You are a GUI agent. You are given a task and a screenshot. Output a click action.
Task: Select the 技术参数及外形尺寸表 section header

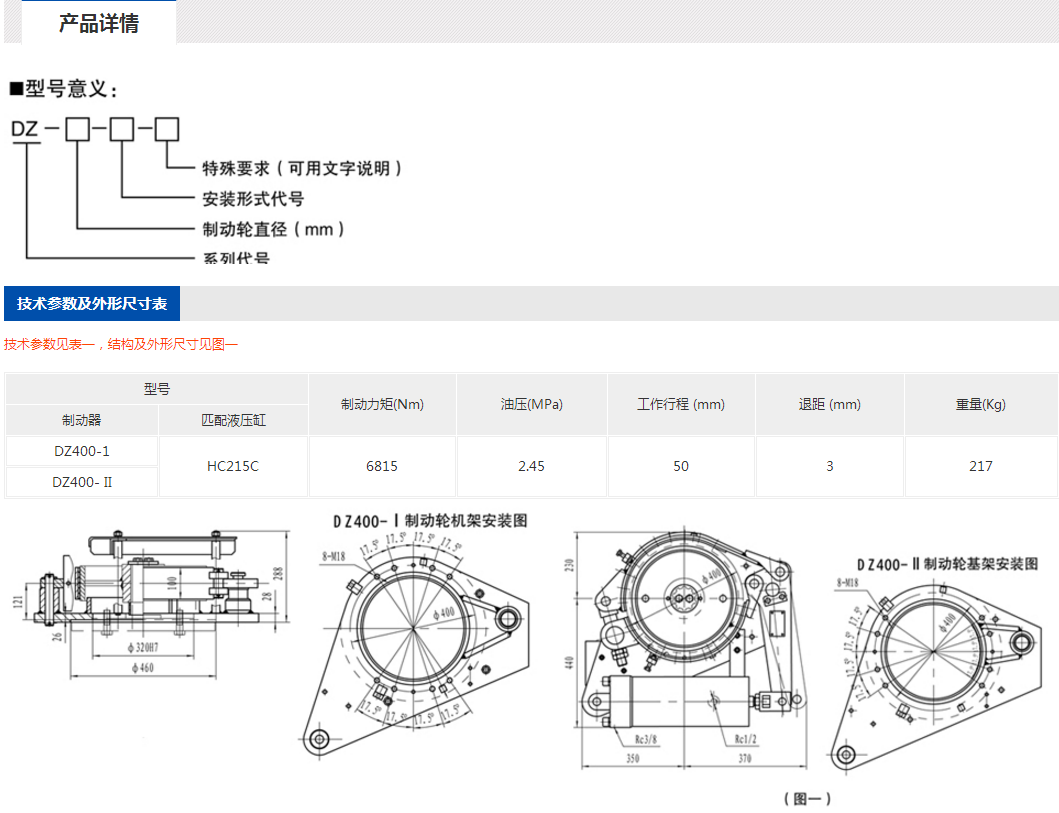point(92,303)
